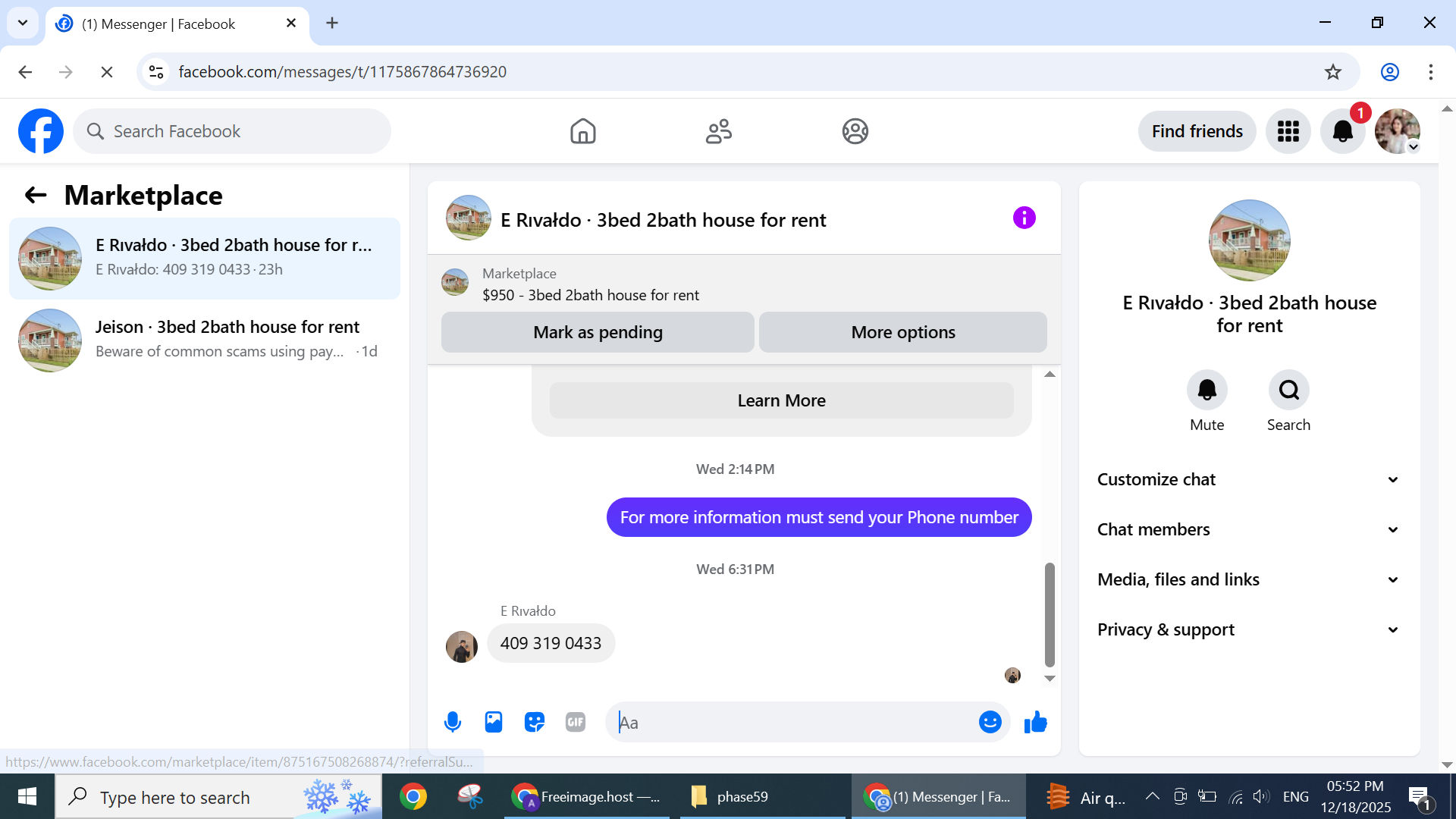View site information icon in address bar
The width and height of the screenshot is (1456, 819).
click(156, 72)
